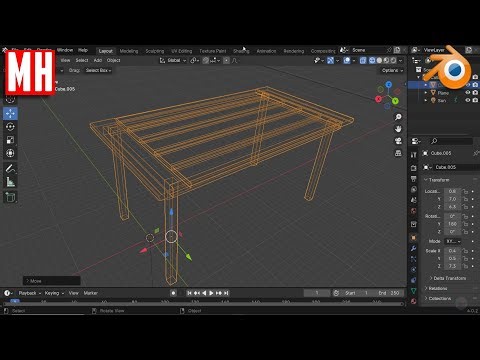Toggle viewport visibility eye for Sun

[x=468, y=100]
